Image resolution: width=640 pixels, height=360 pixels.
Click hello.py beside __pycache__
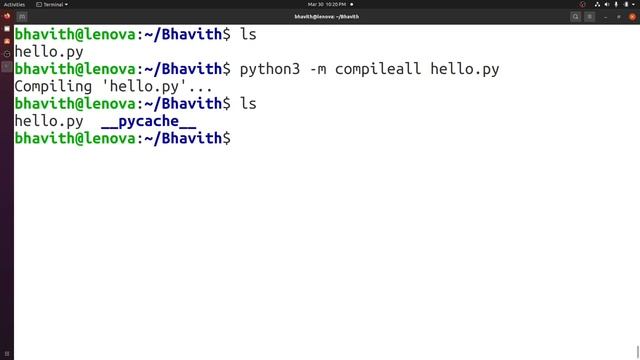click(49, 121)
